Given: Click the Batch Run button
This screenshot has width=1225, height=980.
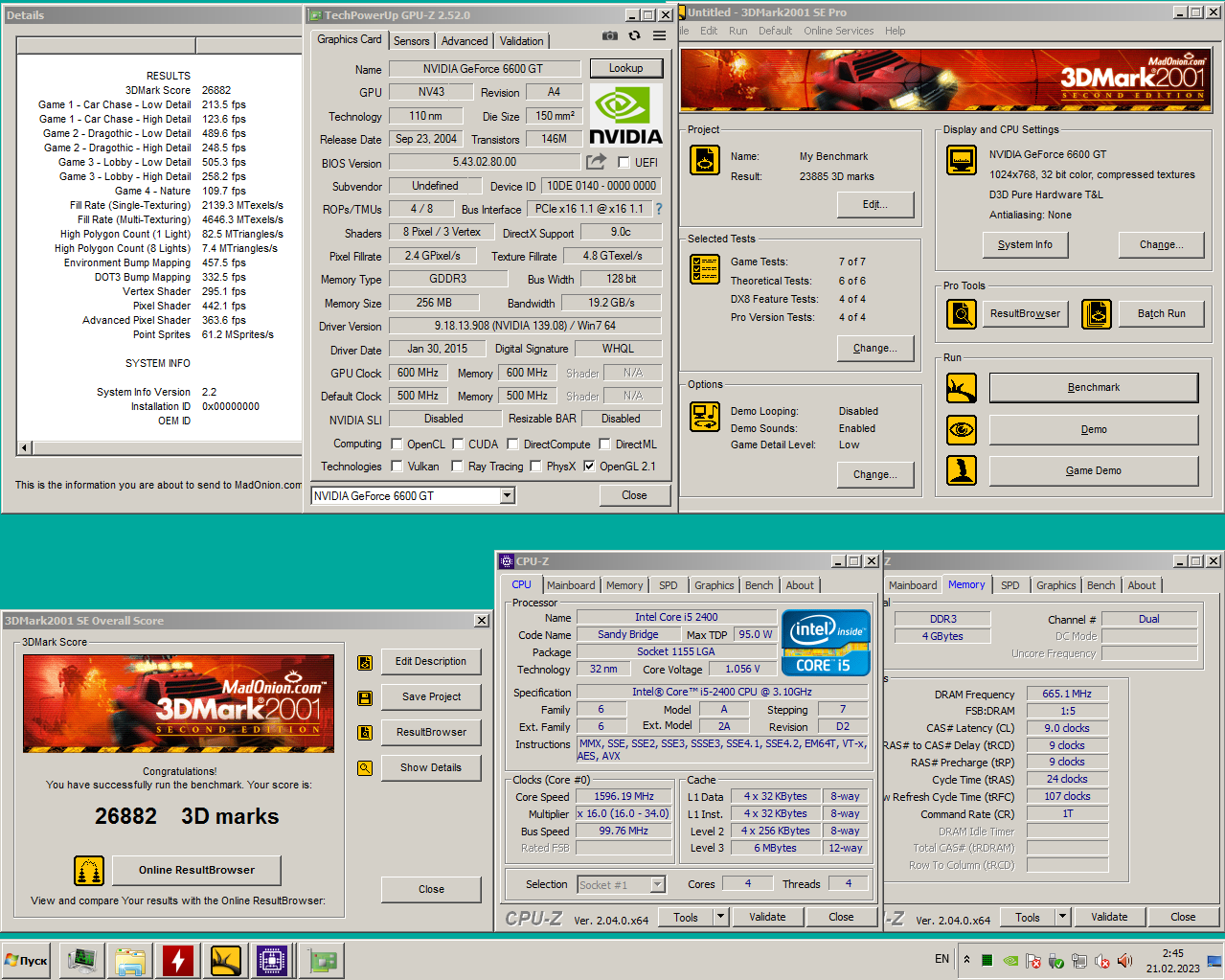Looking at the screenshot, I should [x=1162, y=314].
